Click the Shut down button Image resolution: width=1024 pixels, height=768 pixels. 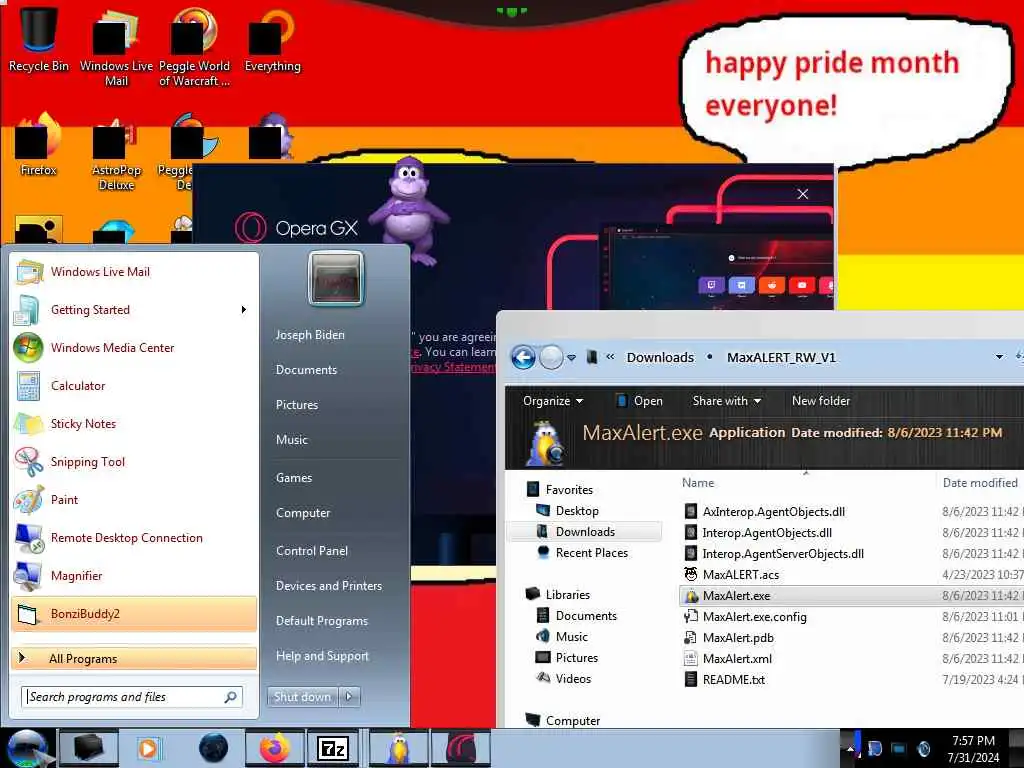(x=302, y=697)
